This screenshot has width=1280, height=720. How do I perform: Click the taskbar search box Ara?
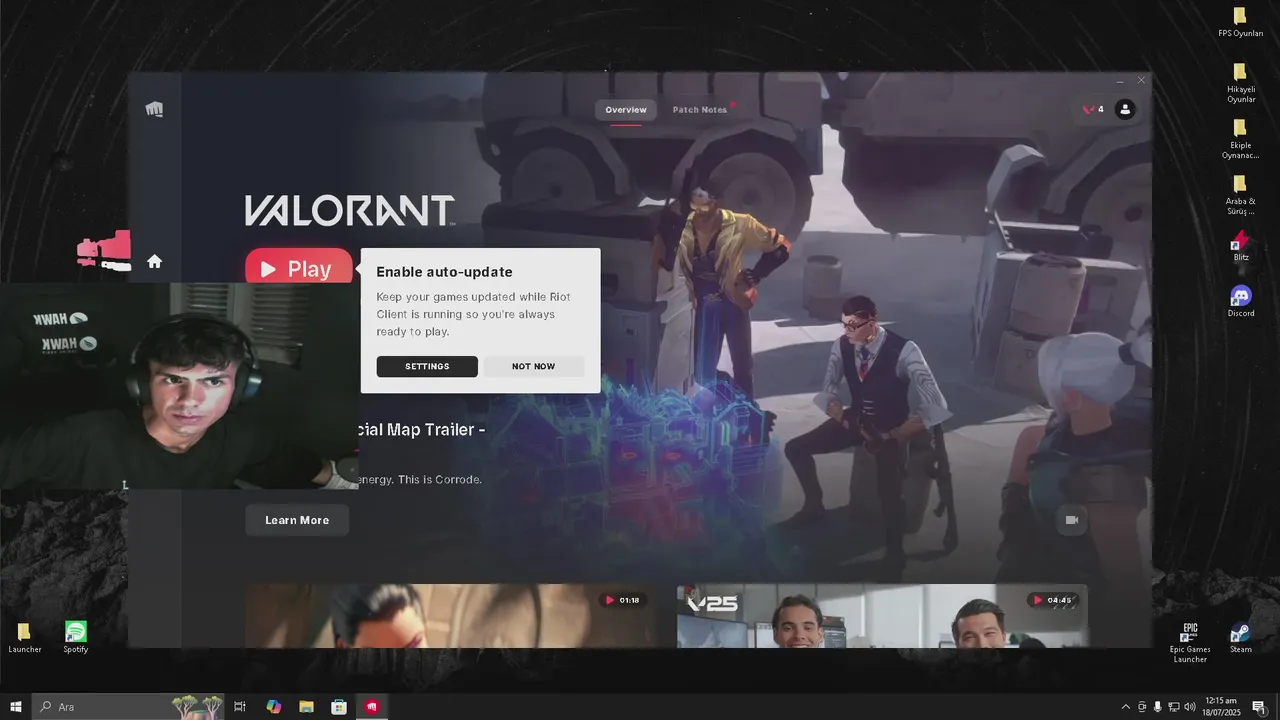[x=128, y=707]
